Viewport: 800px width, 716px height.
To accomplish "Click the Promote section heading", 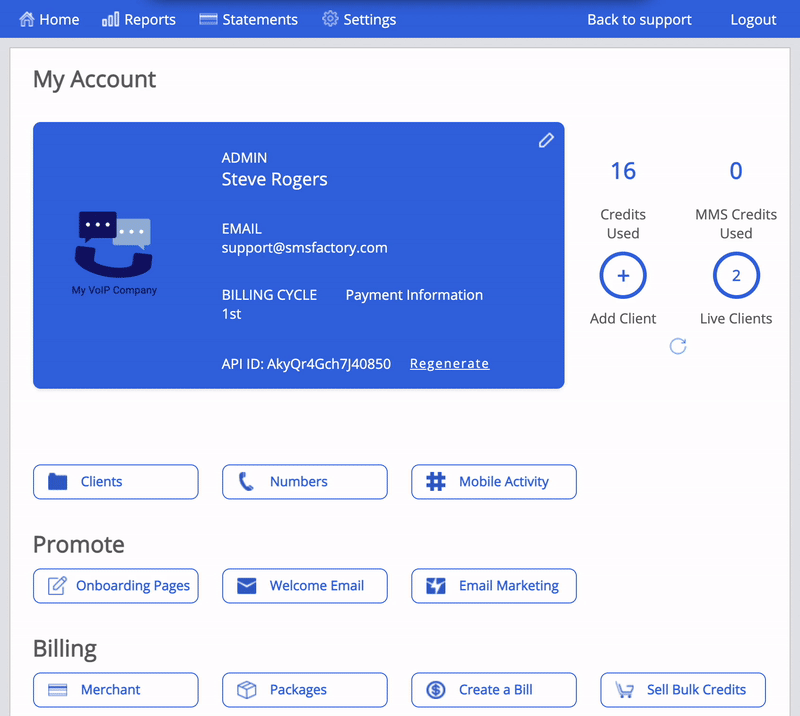I will [79, 545].
